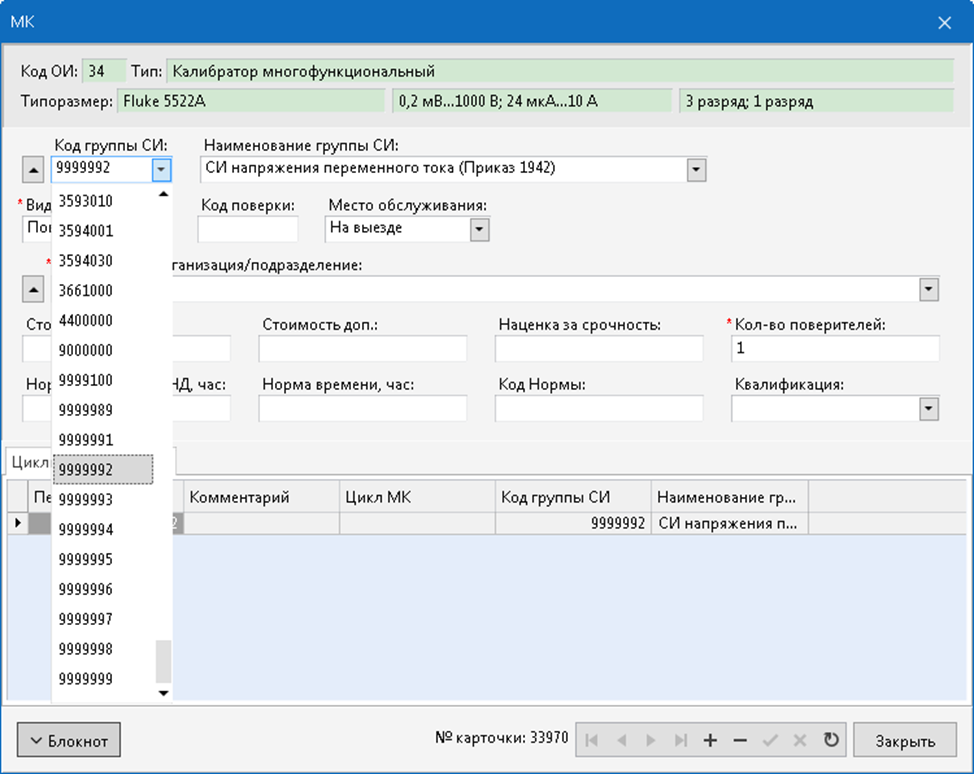Click Fluke 5522A типоразмер field
This screenshot has height=774, width=974.
(x=251, y=101)
